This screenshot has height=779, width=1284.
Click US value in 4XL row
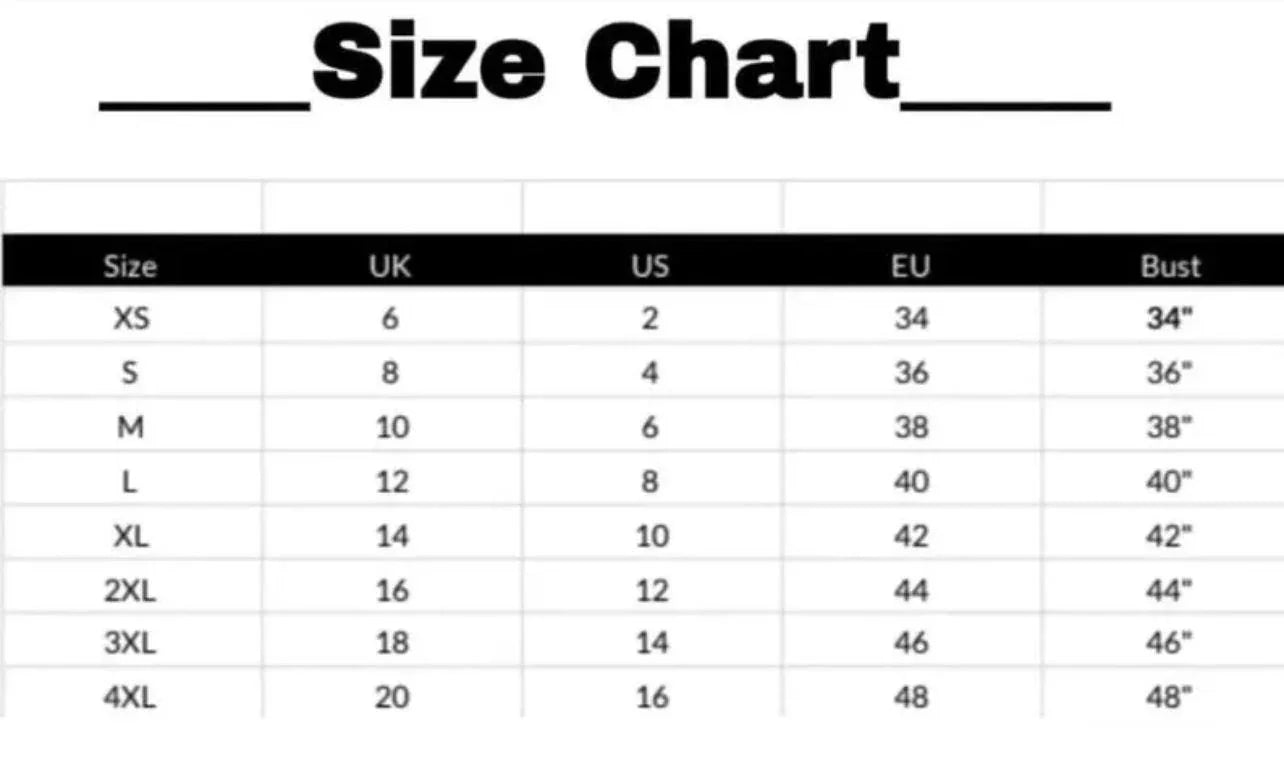click(x=651, y=697)
